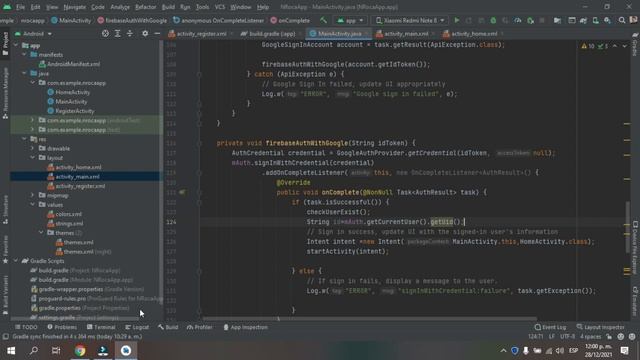Toggle the Build Variants sidebar button
Screen dimensions: 640x360
click(5, 296)
